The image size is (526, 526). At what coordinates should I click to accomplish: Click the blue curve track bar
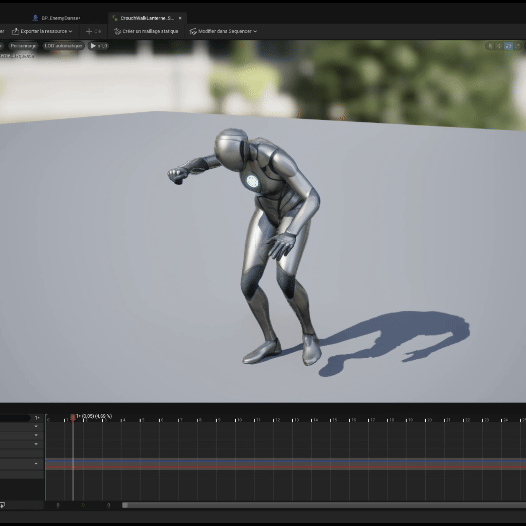point(285,461)
